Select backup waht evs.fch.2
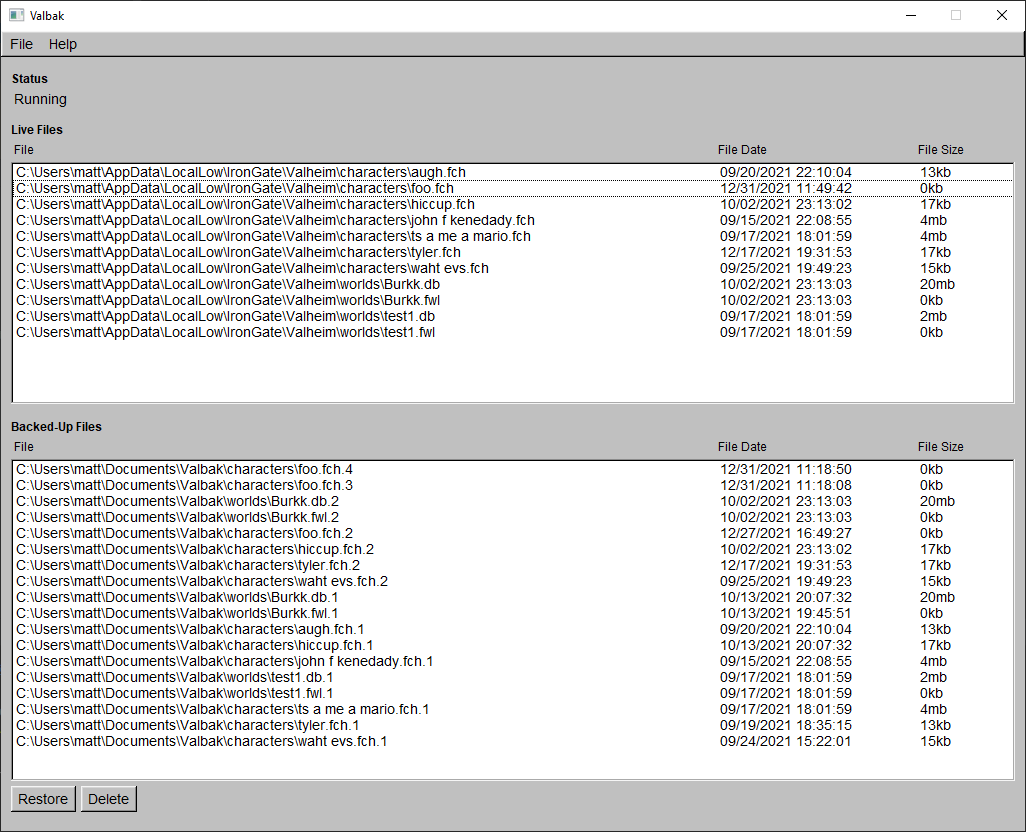This screenshot has width=1026, height=832. click(513, 581)
